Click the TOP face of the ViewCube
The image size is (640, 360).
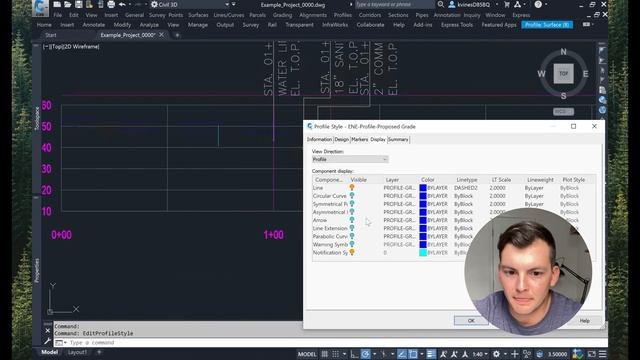(563, 74)
